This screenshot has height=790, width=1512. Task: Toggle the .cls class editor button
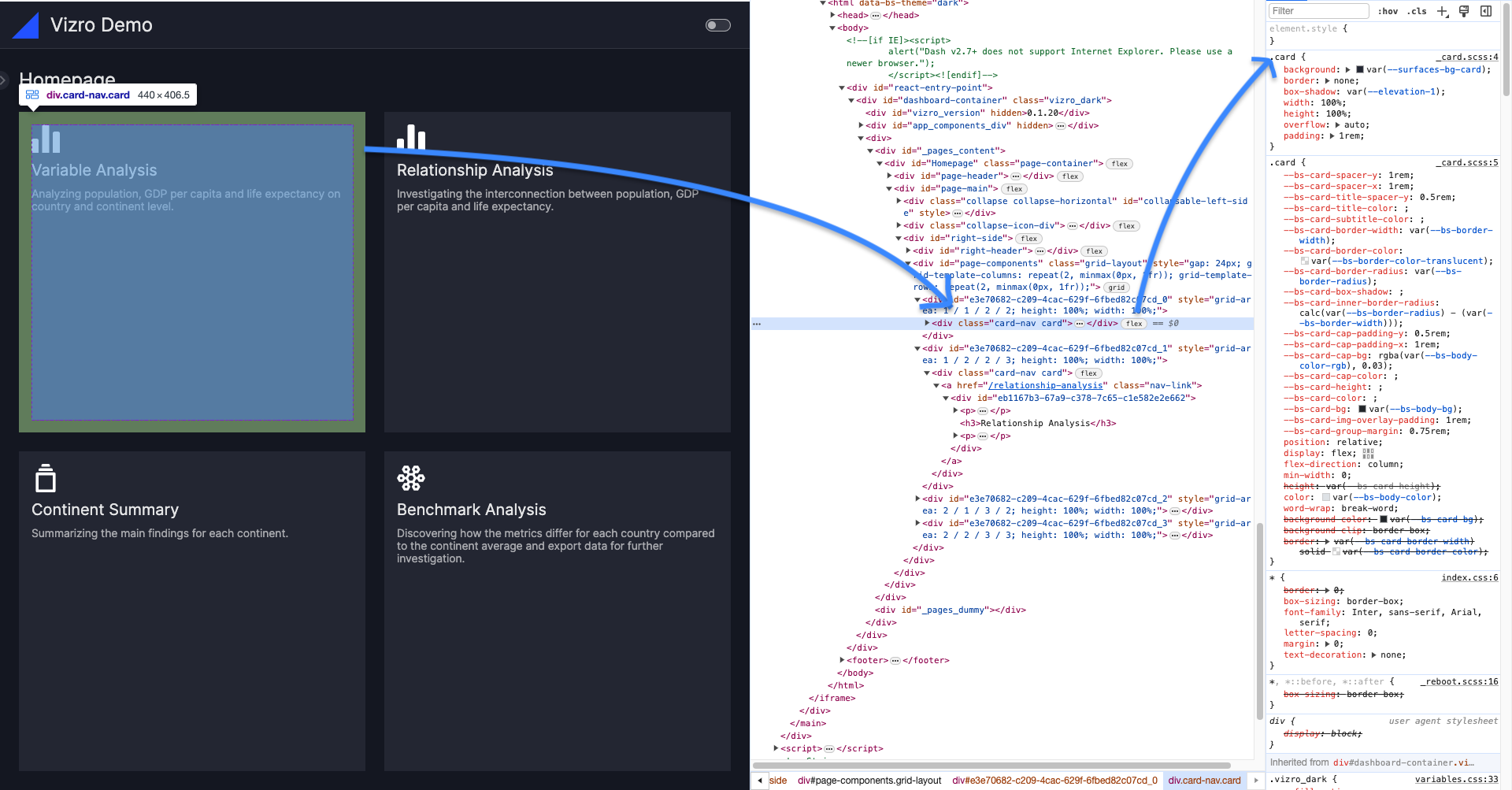point(1418,11)
